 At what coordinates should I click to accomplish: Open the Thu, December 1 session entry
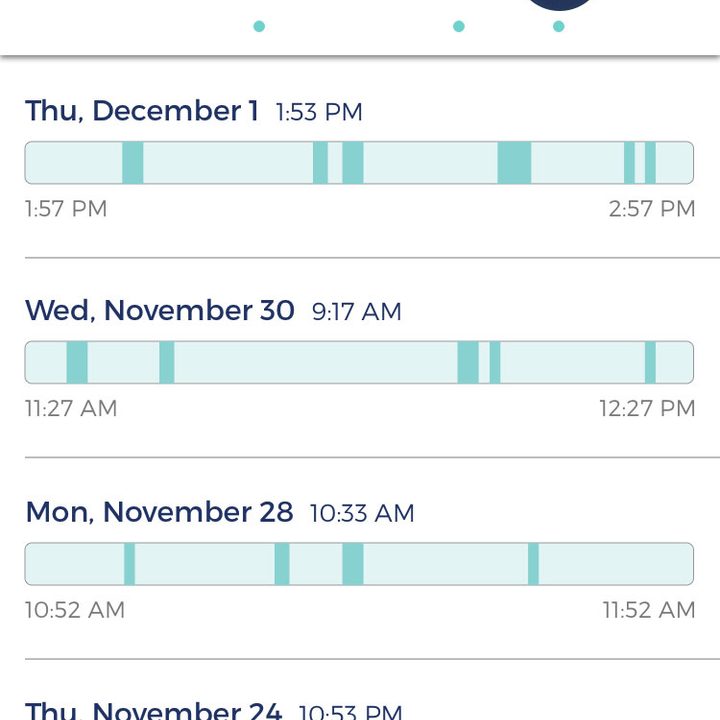coord(360,158)
